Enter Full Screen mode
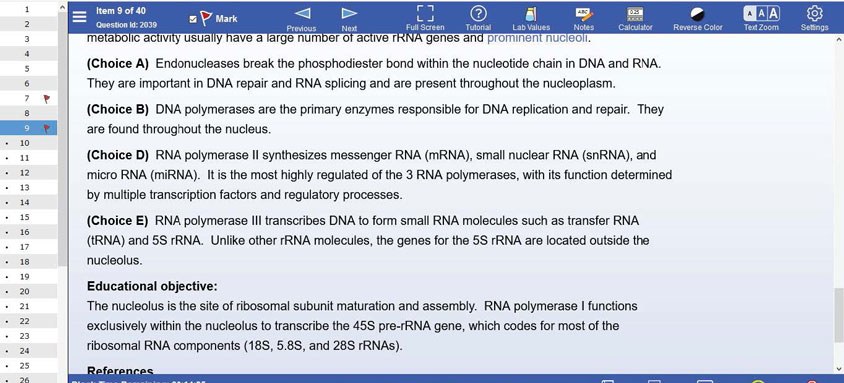 click(425, 18)
